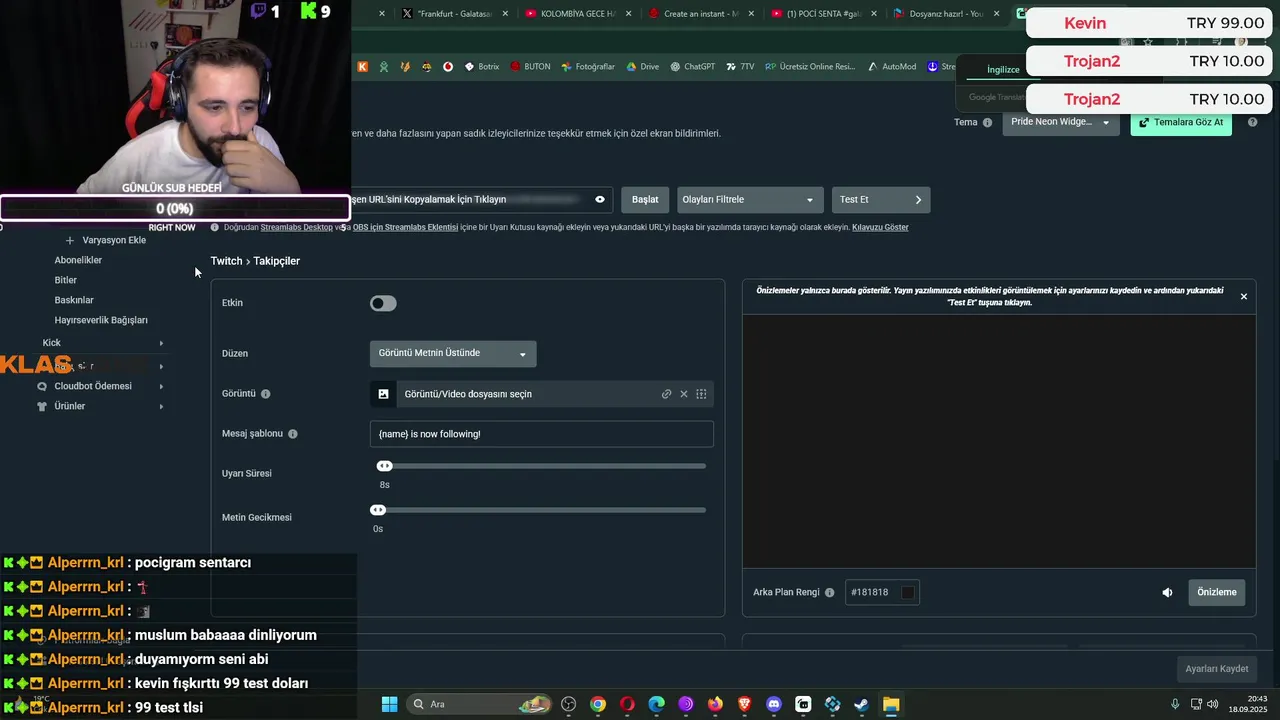The height and width of the screenshot is (720, 1280).
Task: Close the preview notice with X
Action: (x=1244, y=297)
